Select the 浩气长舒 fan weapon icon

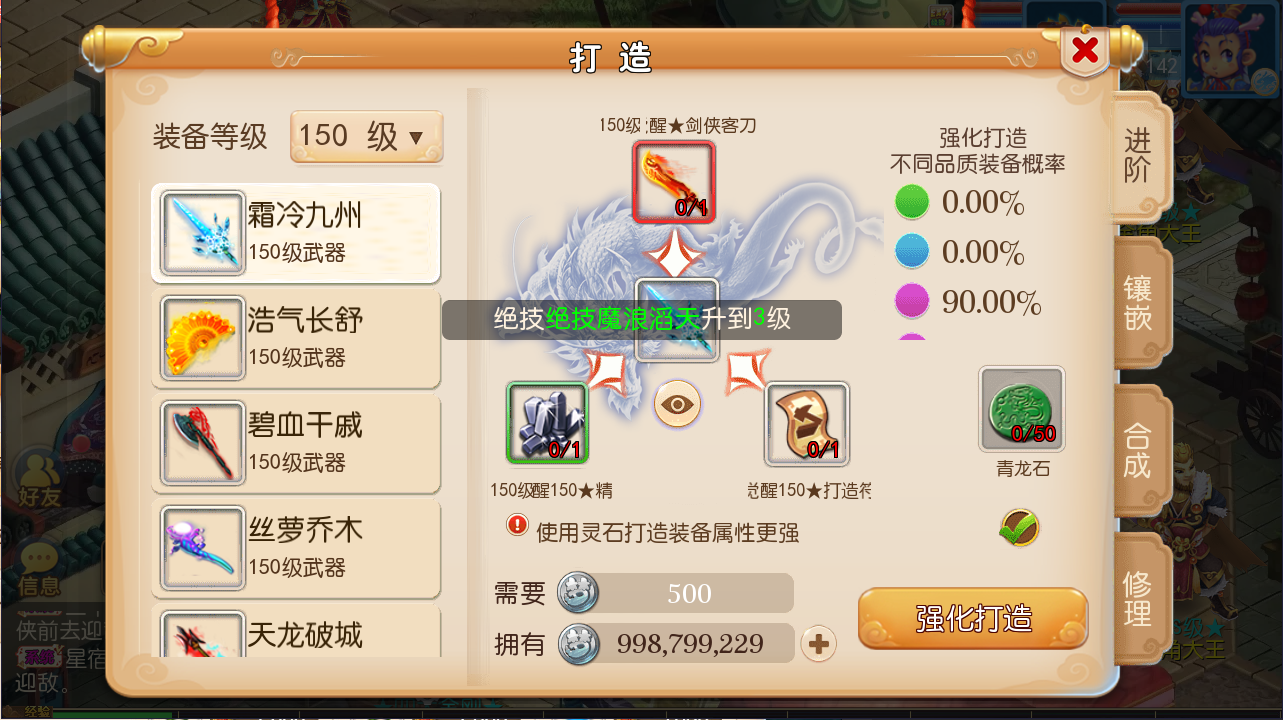click(x=203, y=338)
